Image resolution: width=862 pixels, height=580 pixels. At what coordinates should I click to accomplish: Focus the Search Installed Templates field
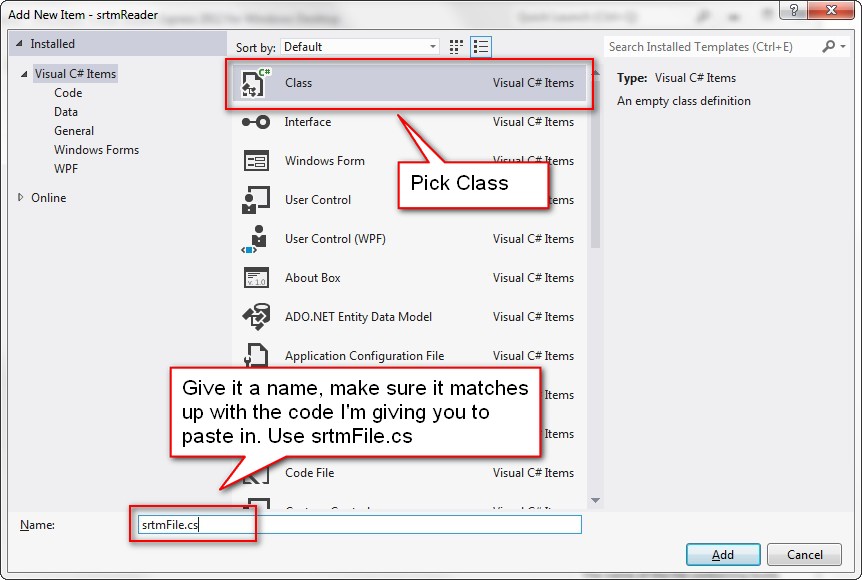(x=712, y=47)
